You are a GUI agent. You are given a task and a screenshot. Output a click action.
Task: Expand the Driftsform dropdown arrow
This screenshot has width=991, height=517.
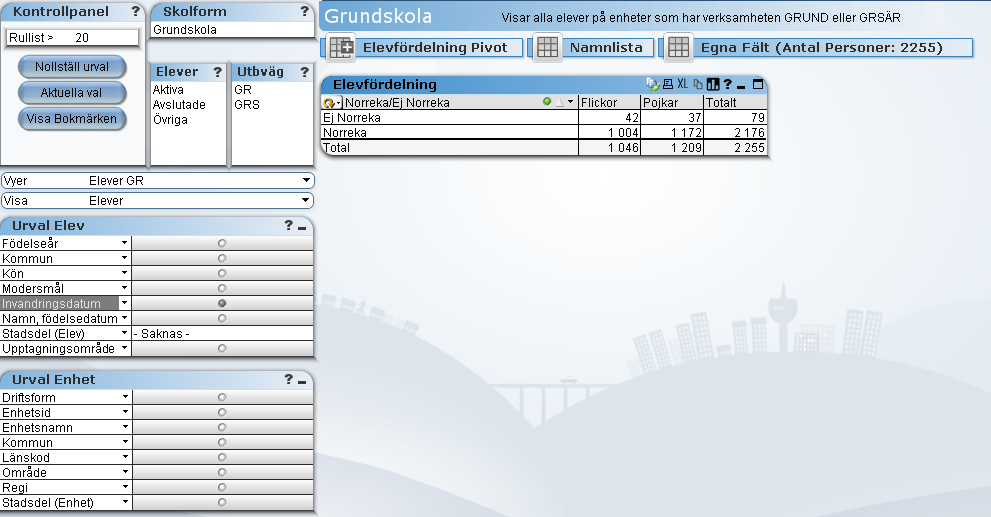pos(125,397)
